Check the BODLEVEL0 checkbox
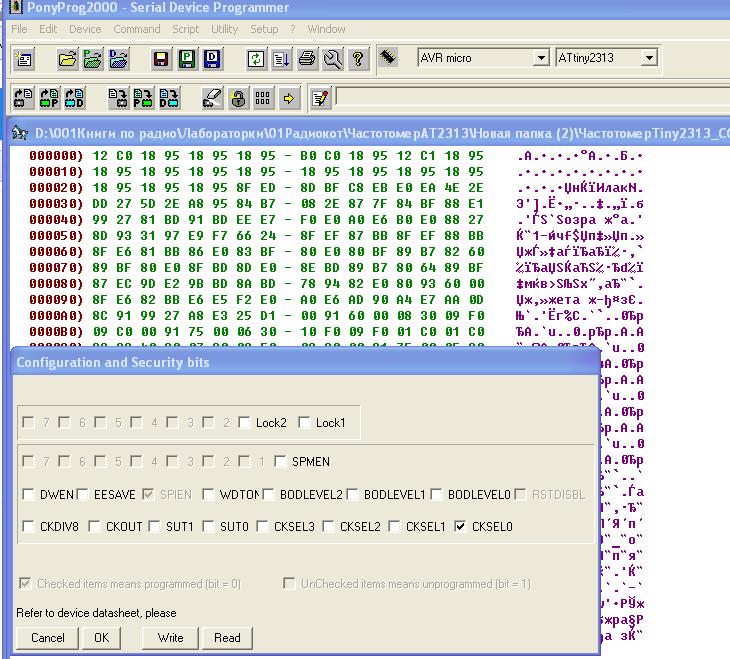Image resolution: width=730 pixels, height=659 pixels. [x=436, y=494]
